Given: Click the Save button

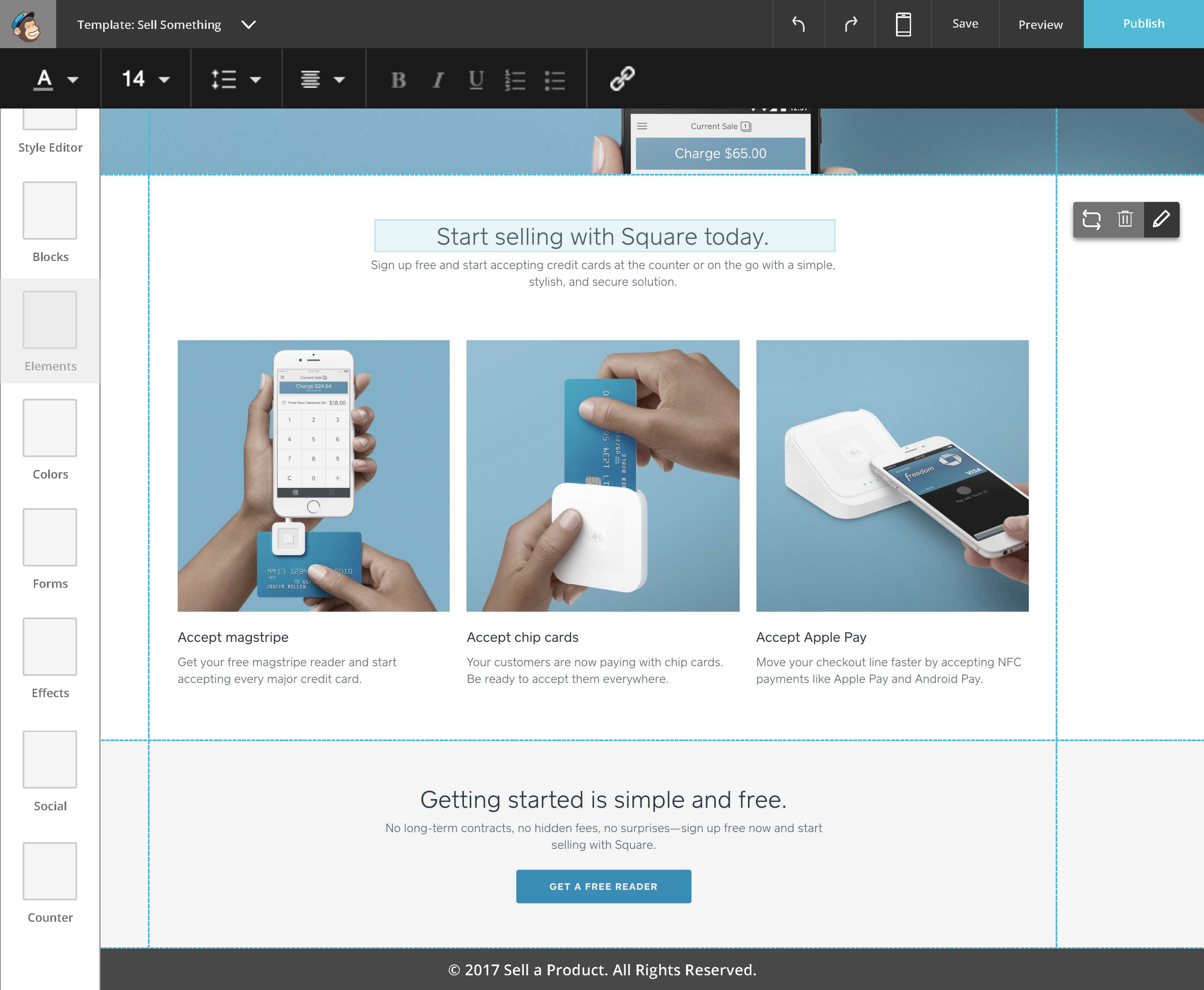Looking at the screenshot, I should coord(965,24).
